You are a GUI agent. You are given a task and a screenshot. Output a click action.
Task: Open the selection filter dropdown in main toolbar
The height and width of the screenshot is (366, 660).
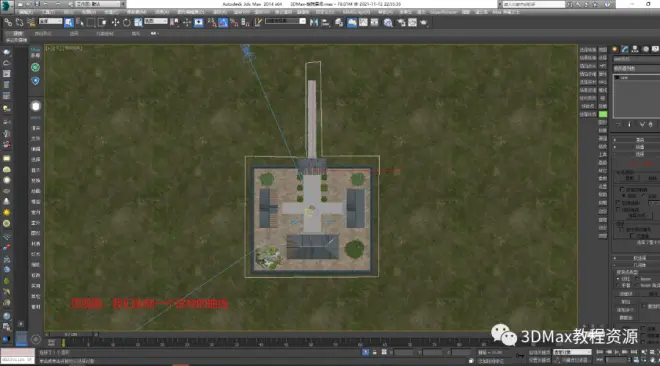50,21
